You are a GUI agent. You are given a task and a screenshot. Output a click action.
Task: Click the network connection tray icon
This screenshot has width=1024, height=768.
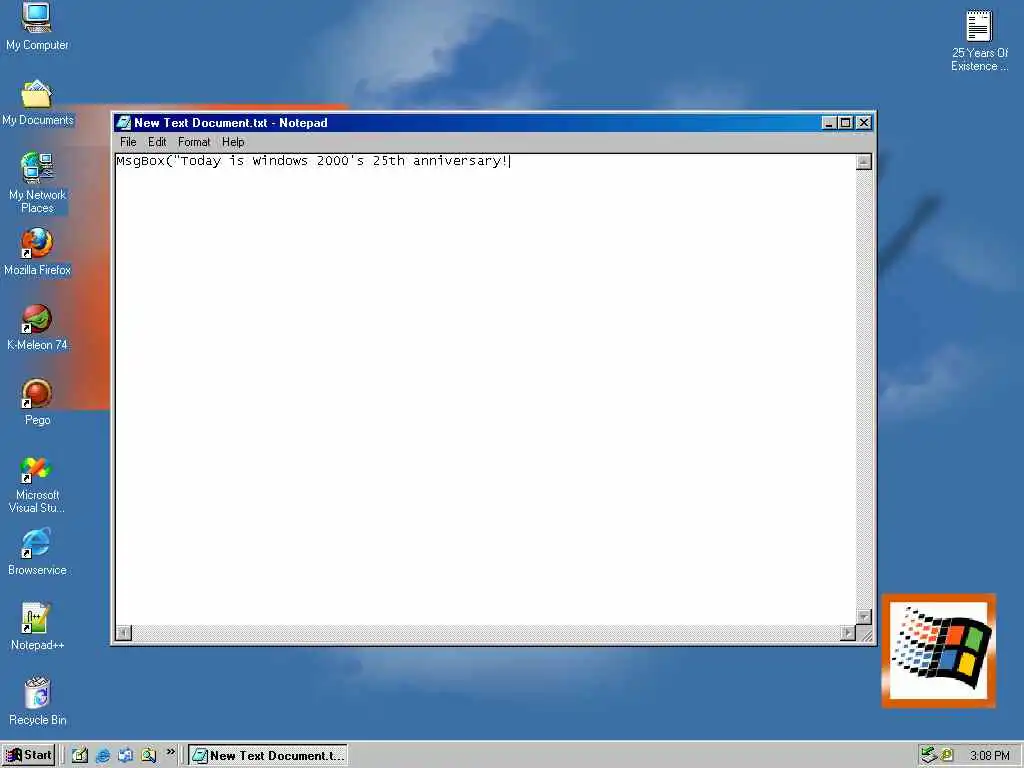929,756
